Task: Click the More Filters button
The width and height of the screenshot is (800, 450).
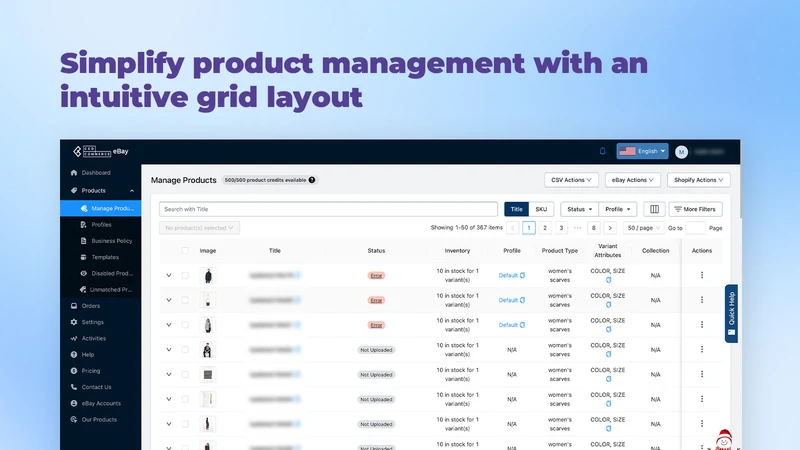Action: point(695,209)
